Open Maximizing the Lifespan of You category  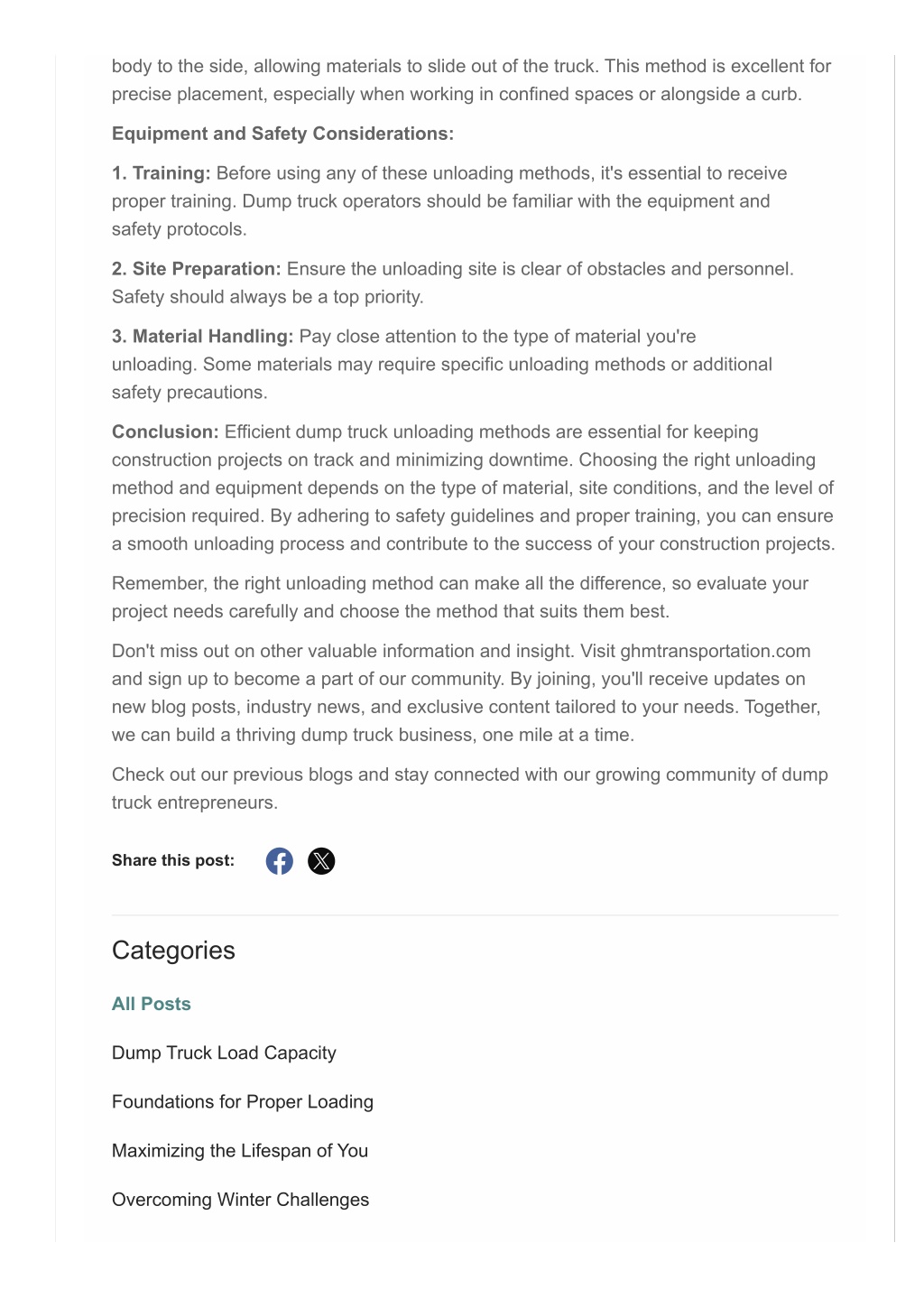[240, 1150]
